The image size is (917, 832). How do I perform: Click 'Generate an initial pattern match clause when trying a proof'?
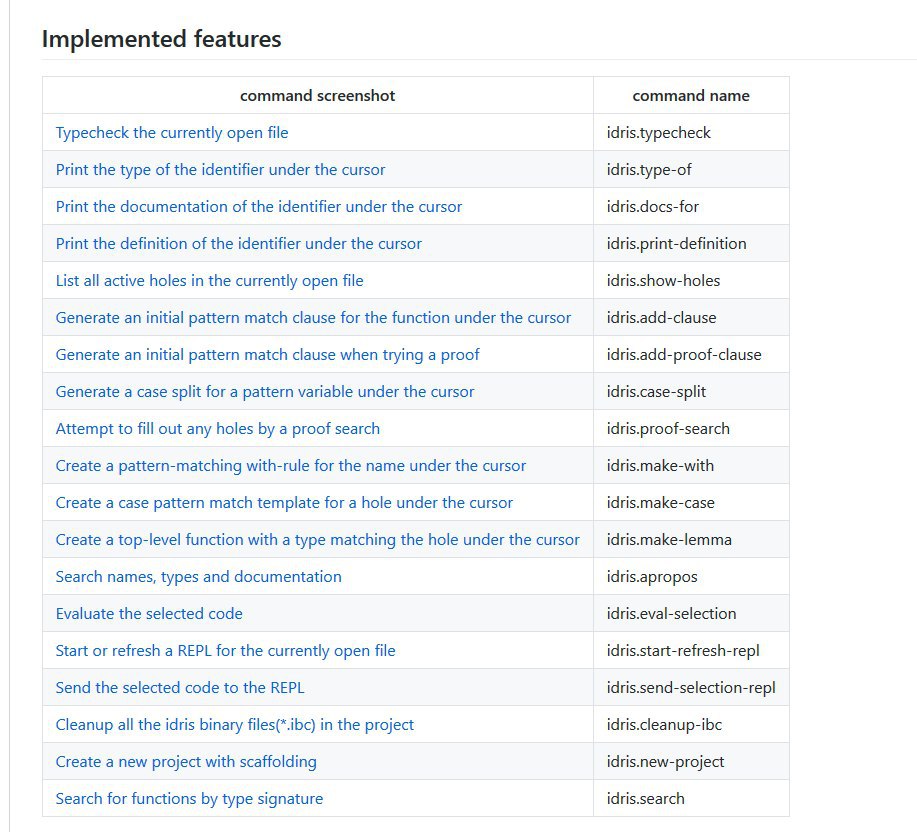(267, 354)
